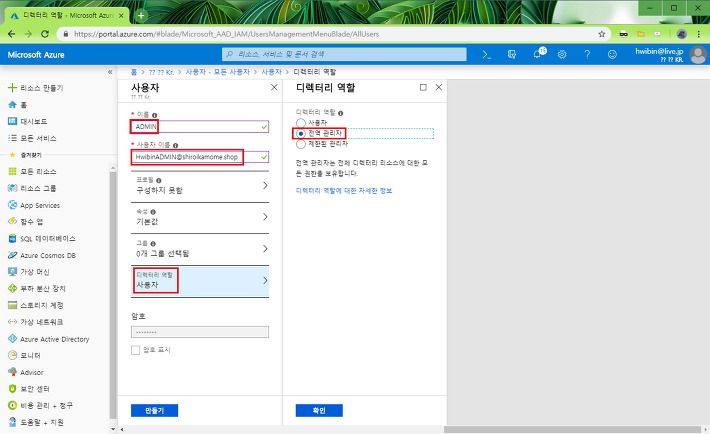The width and height of the screenshot is (710, 434).
Task: Open Azure Active Directory in sidebar
Action: pos(49,339)
